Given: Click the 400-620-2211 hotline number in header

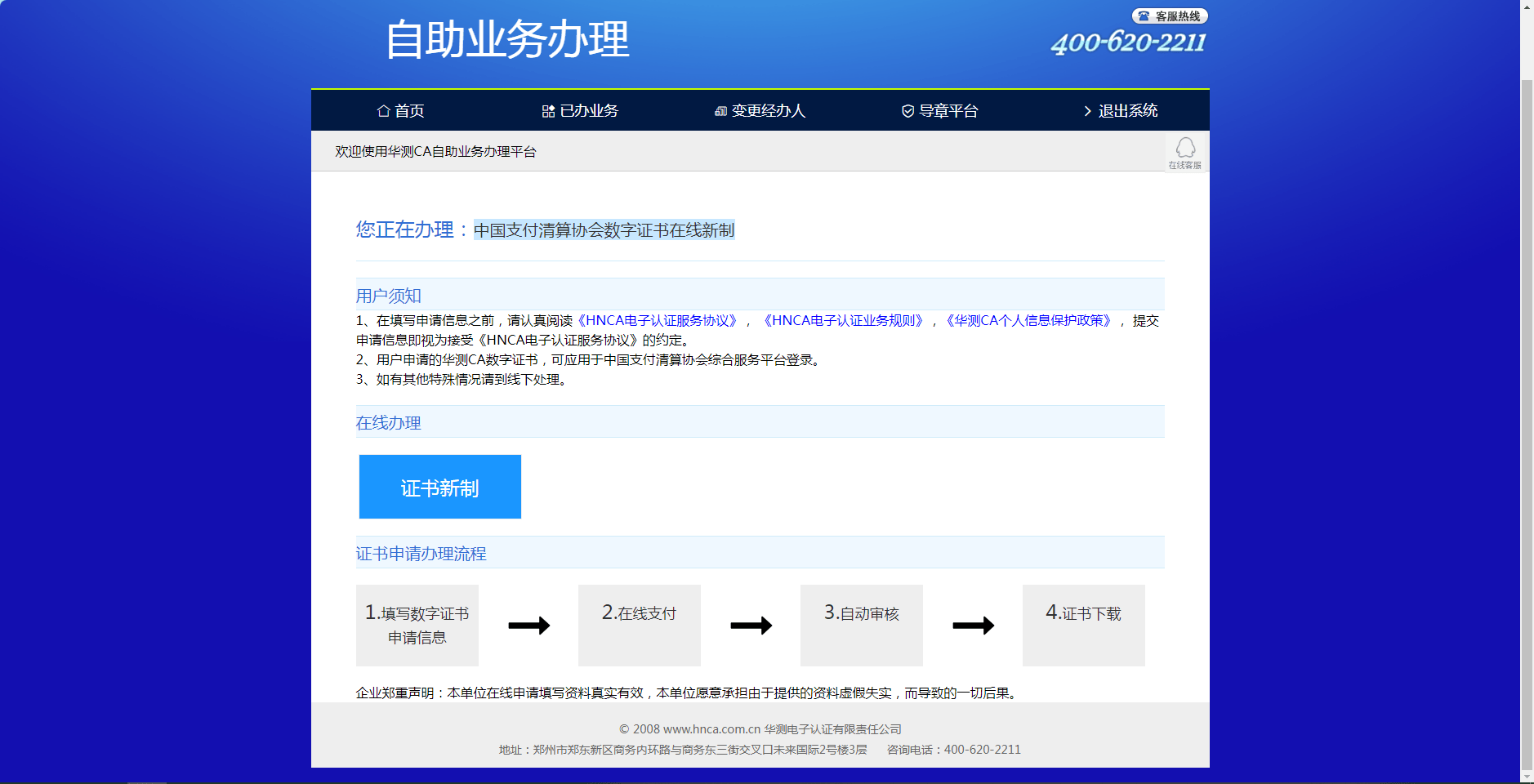Looking at the screenshot, I should (x=1129, y=42).
